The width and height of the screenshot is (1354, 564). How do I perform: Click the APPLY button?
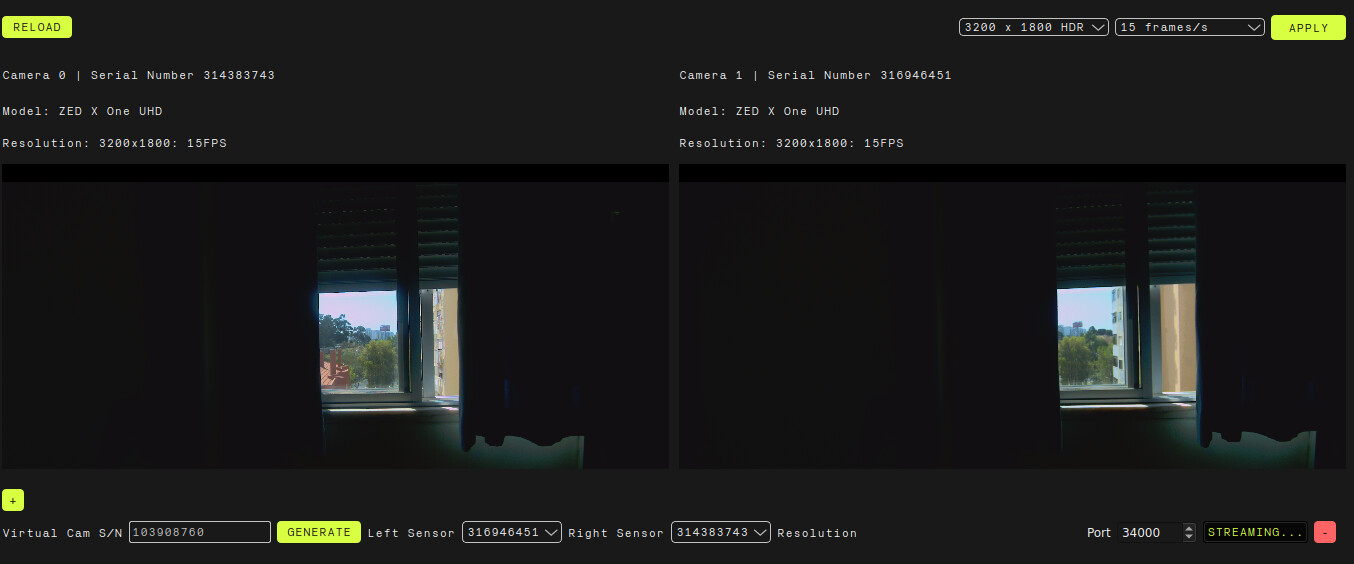(1308, 27)
